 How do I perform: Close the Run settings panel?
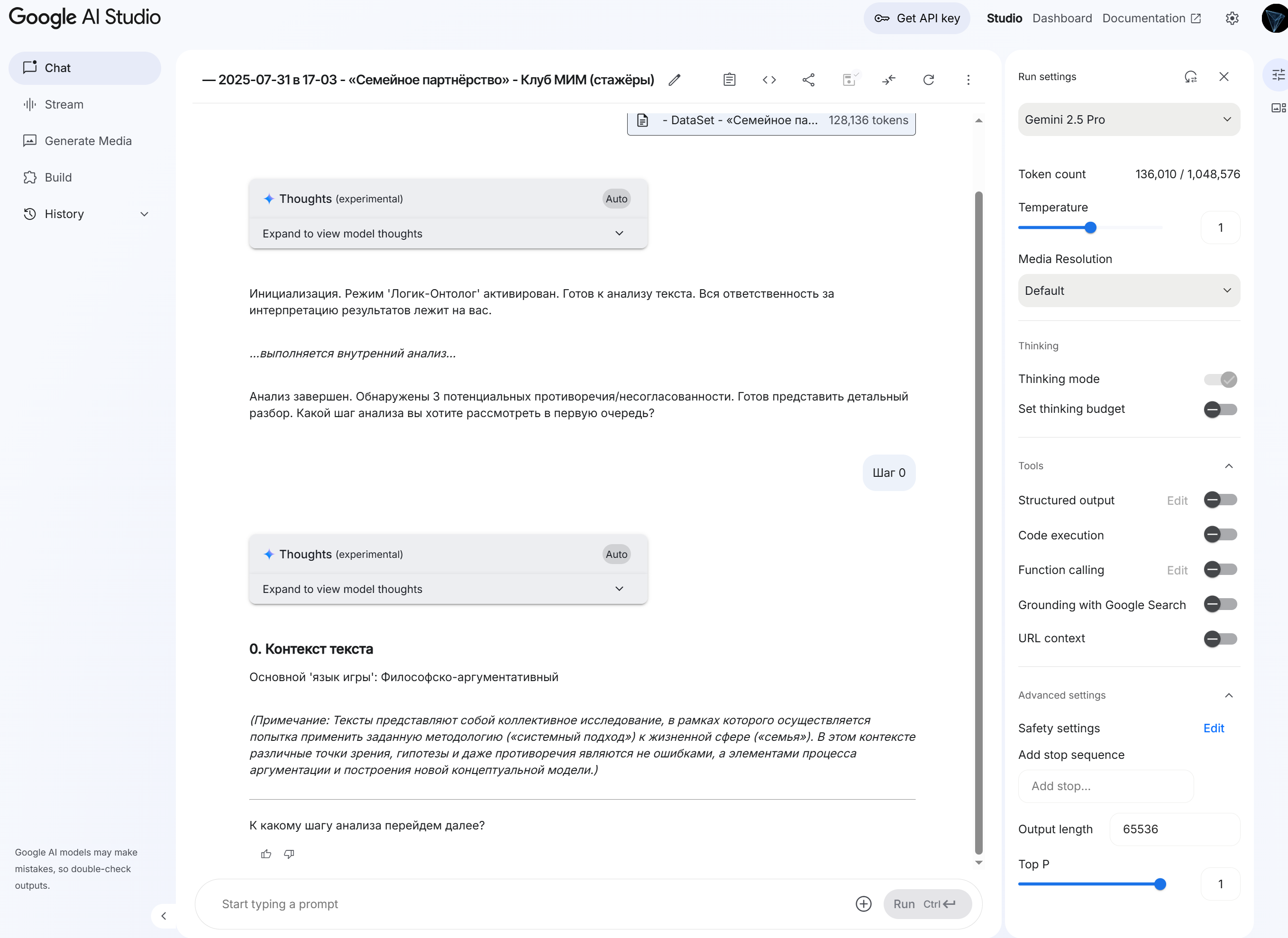(x=1224, y=77)
